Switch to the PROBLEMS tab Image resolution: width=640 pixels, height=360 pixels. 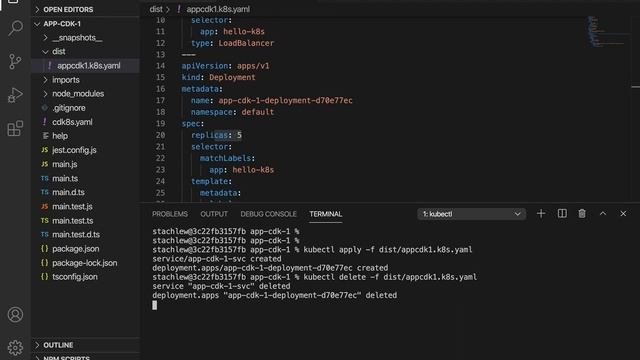click(x=170, y=214)
